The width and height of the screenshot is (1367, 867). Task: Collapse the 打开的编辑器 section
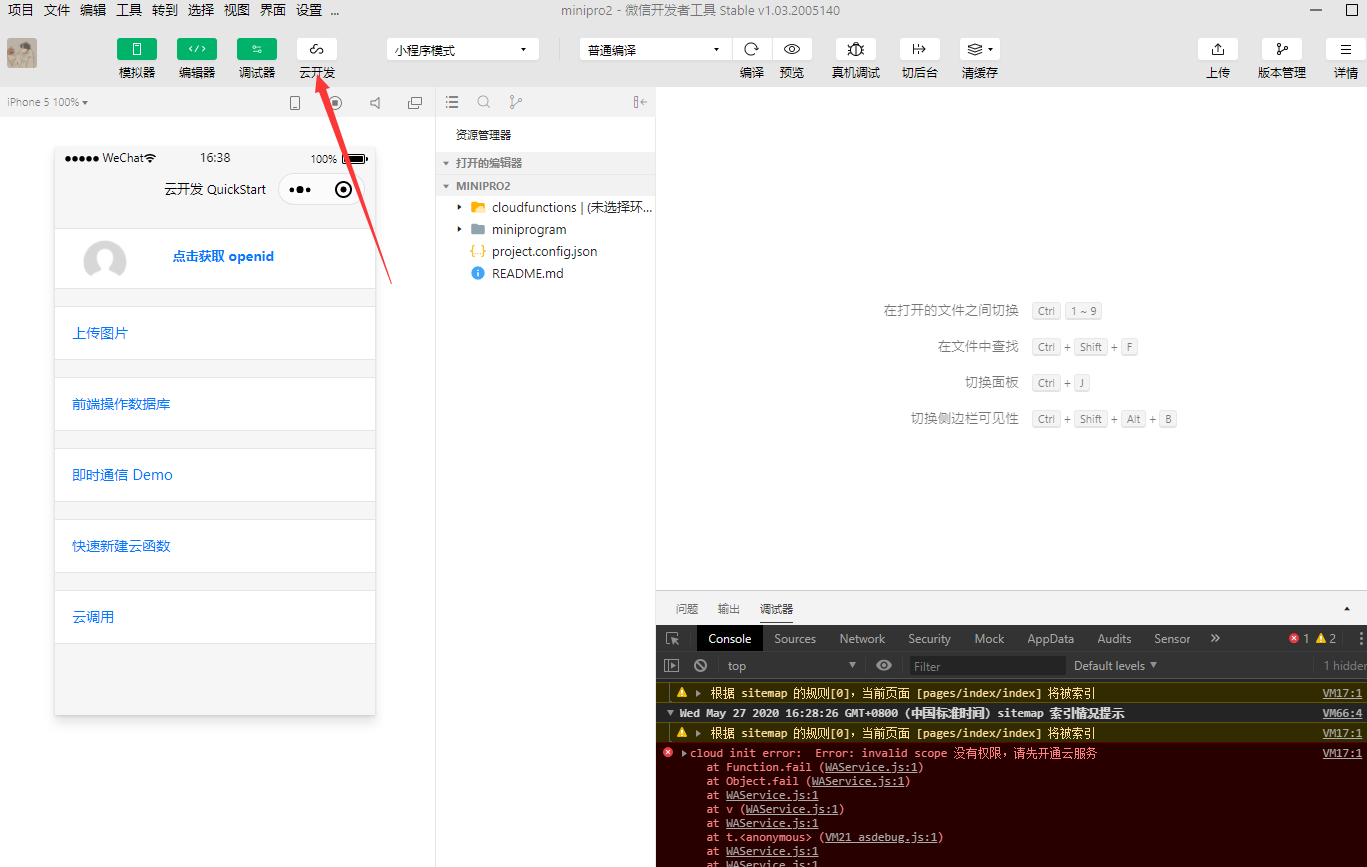pos(546,163)
